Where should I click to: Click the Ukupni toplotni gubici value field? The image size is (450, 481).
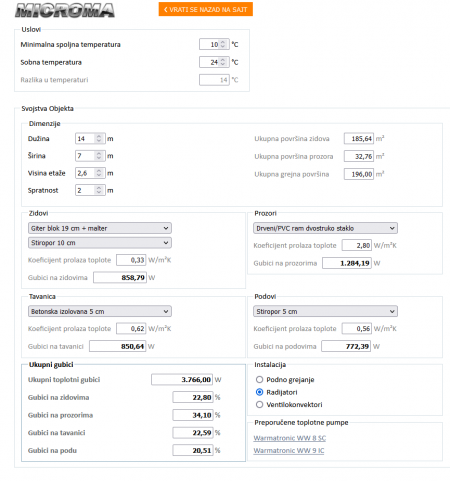pos(182,380)
